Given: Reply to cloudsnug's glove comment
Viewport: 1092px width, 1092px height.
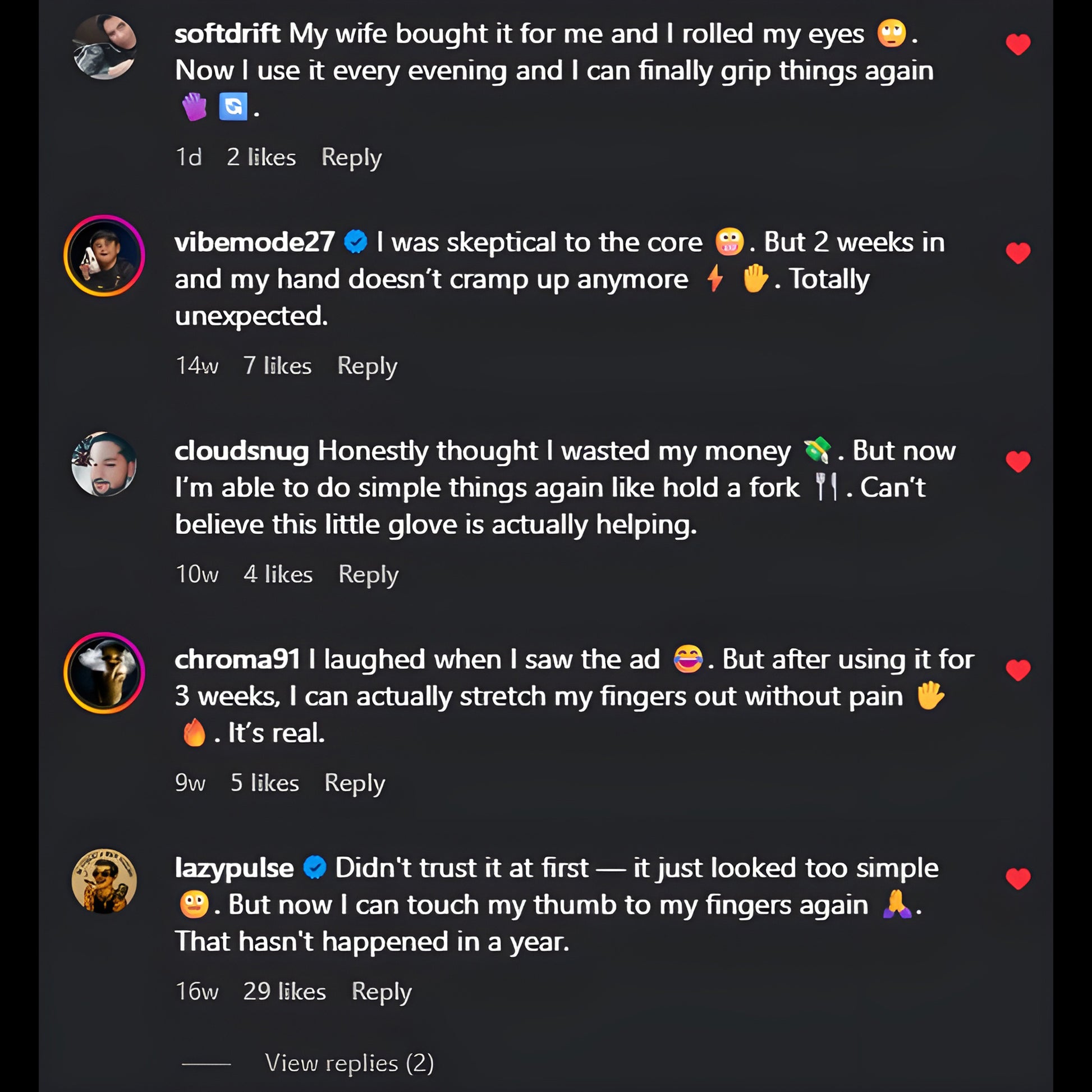Looking at the screenshot, I should [368, 574].
